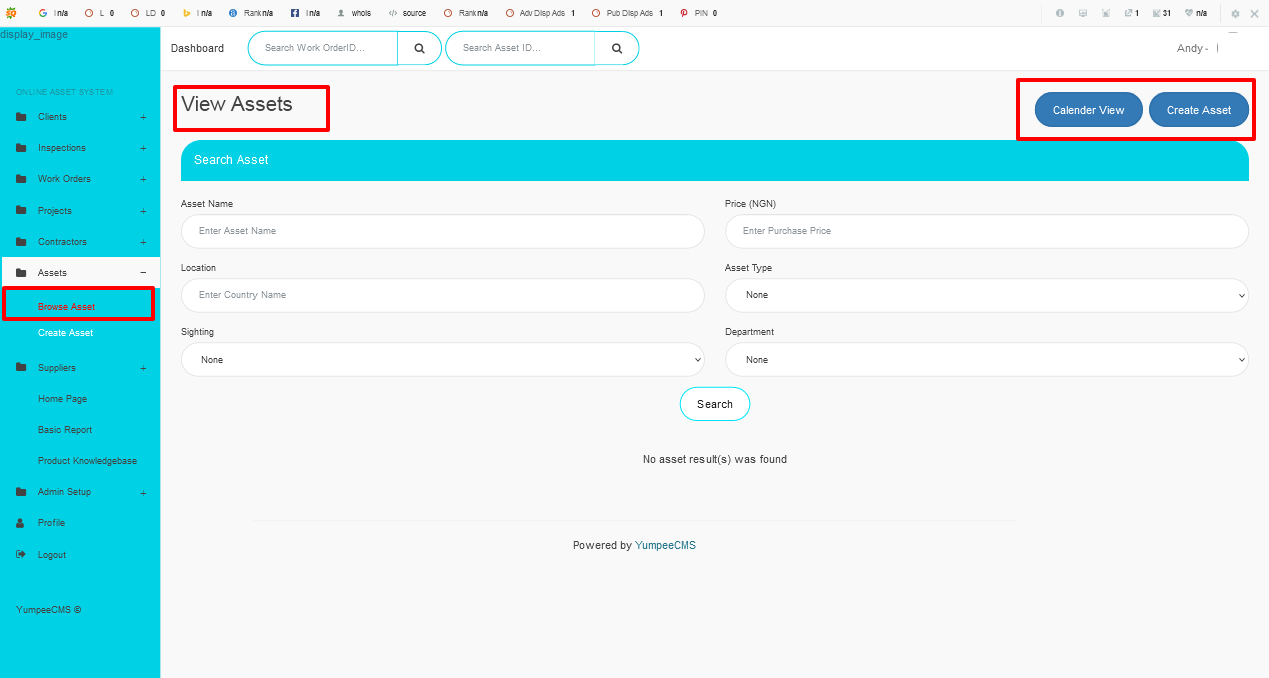Image resolution: width=1269 pixels, height=678 pixels.
Task: Expand the Admin Setup menu plus sign
Action: [143, 492]
